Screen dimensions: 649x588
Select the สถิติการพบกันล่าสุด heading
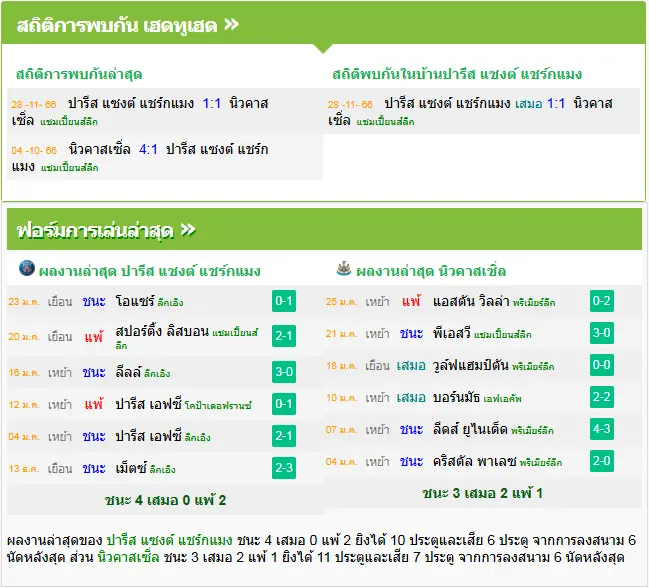[x=79, y=74]
